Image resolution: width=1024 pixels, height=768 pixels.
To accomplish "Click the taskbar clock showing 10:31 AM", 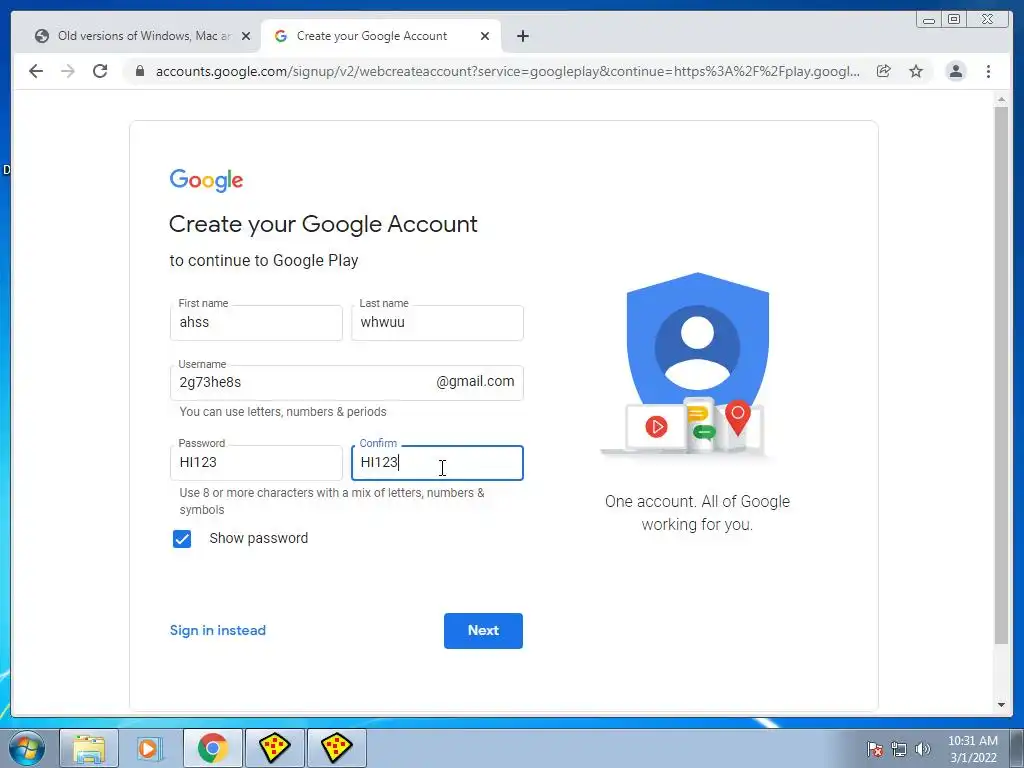I will pos(973,749).
